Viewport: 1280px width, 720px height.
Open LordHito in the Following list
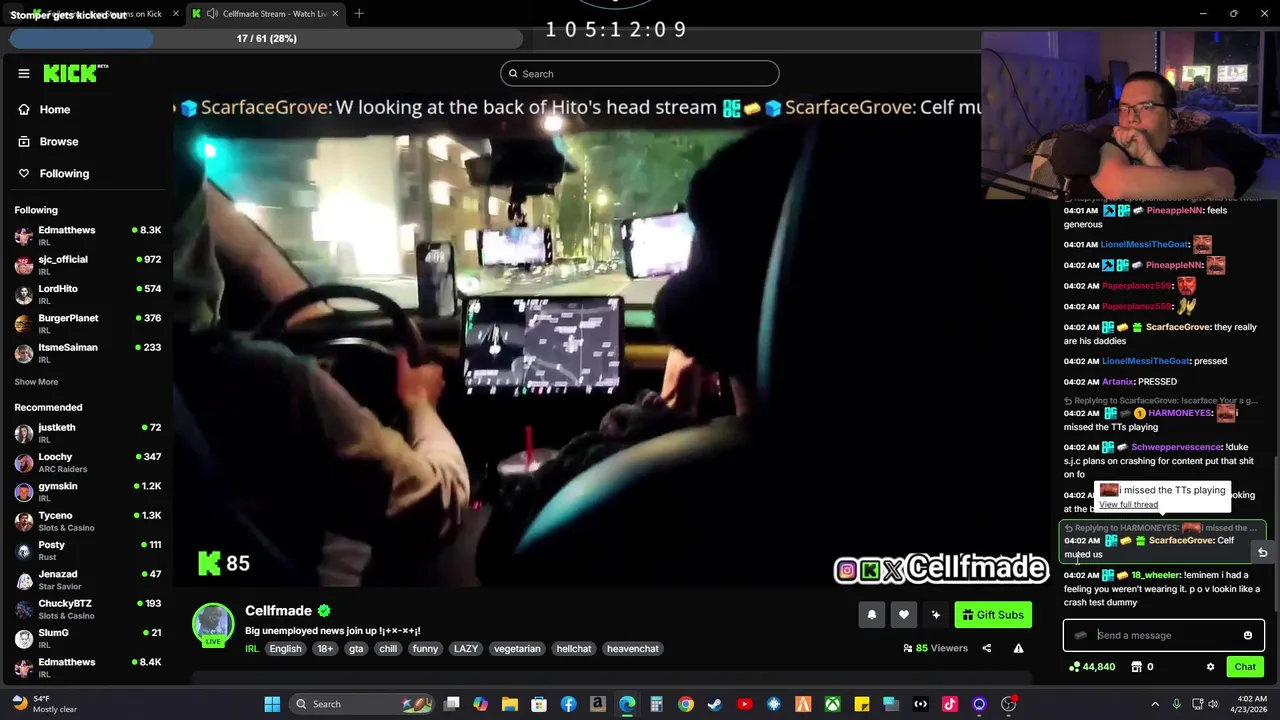tap(87, 294)
